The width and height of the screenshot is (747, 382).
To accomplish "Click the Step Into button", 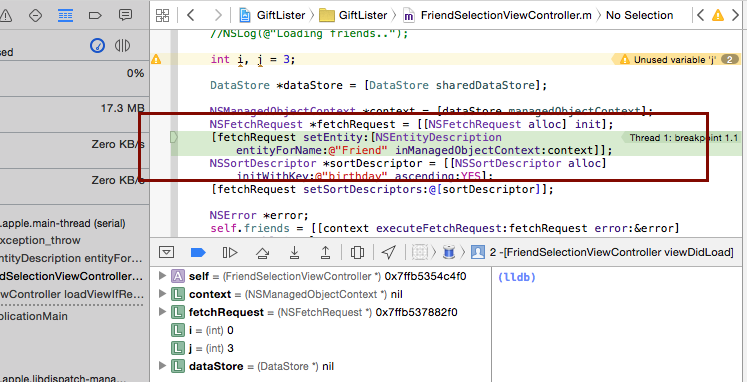I will click(x=294, y=252).
